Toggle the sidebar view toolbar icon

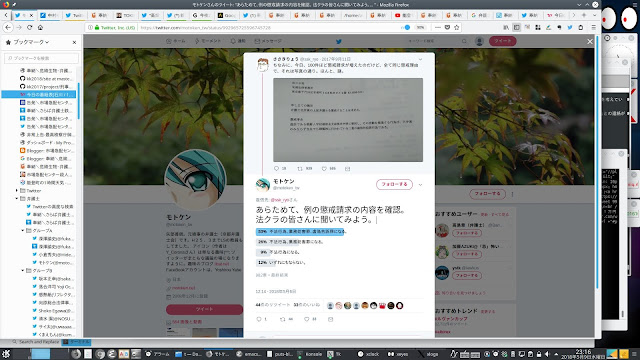pyautogui.click(x=516, y=27)
